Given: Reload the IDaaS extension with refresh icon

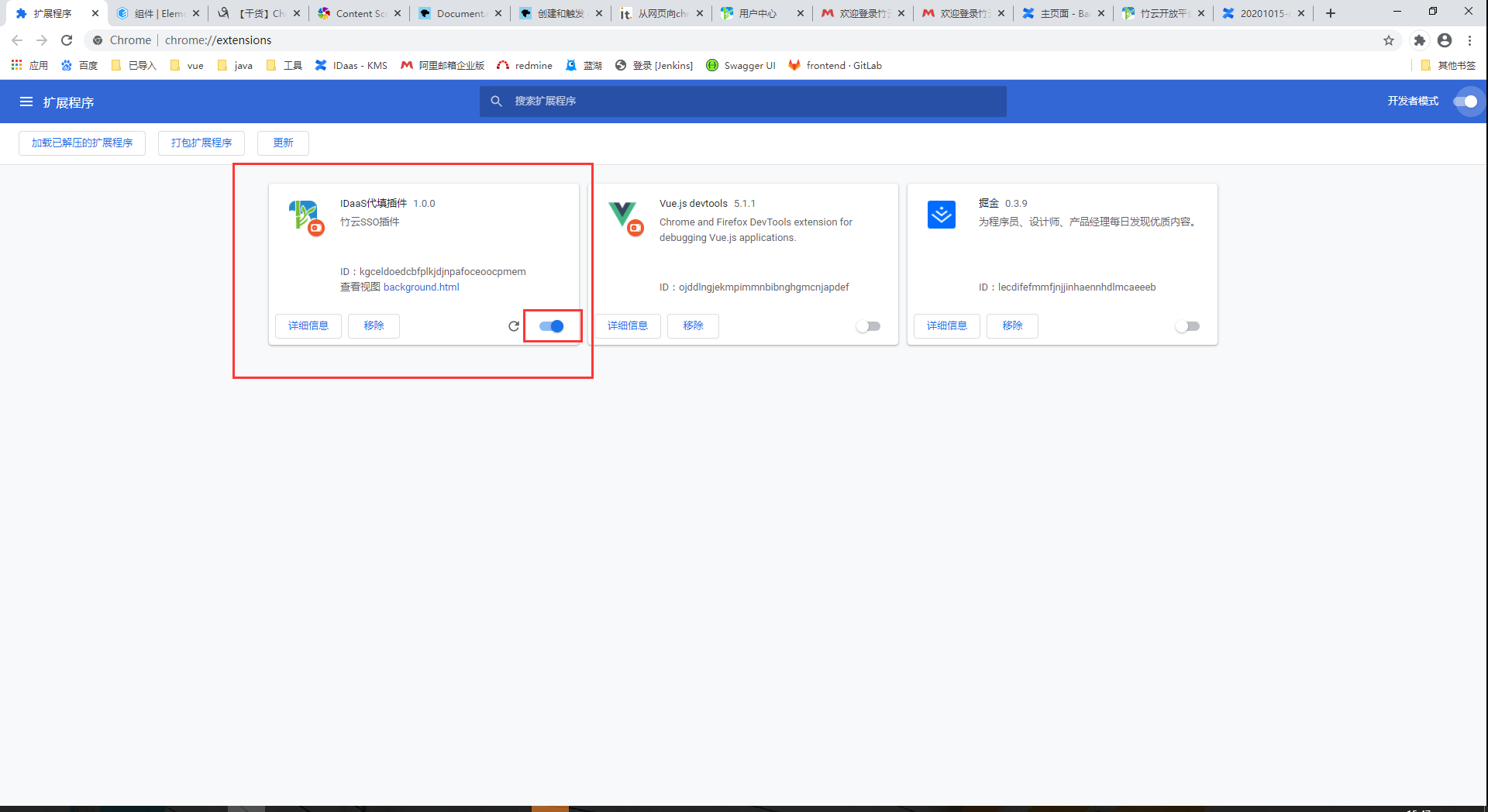Looking at the screenshot, I should coord(514,326).
